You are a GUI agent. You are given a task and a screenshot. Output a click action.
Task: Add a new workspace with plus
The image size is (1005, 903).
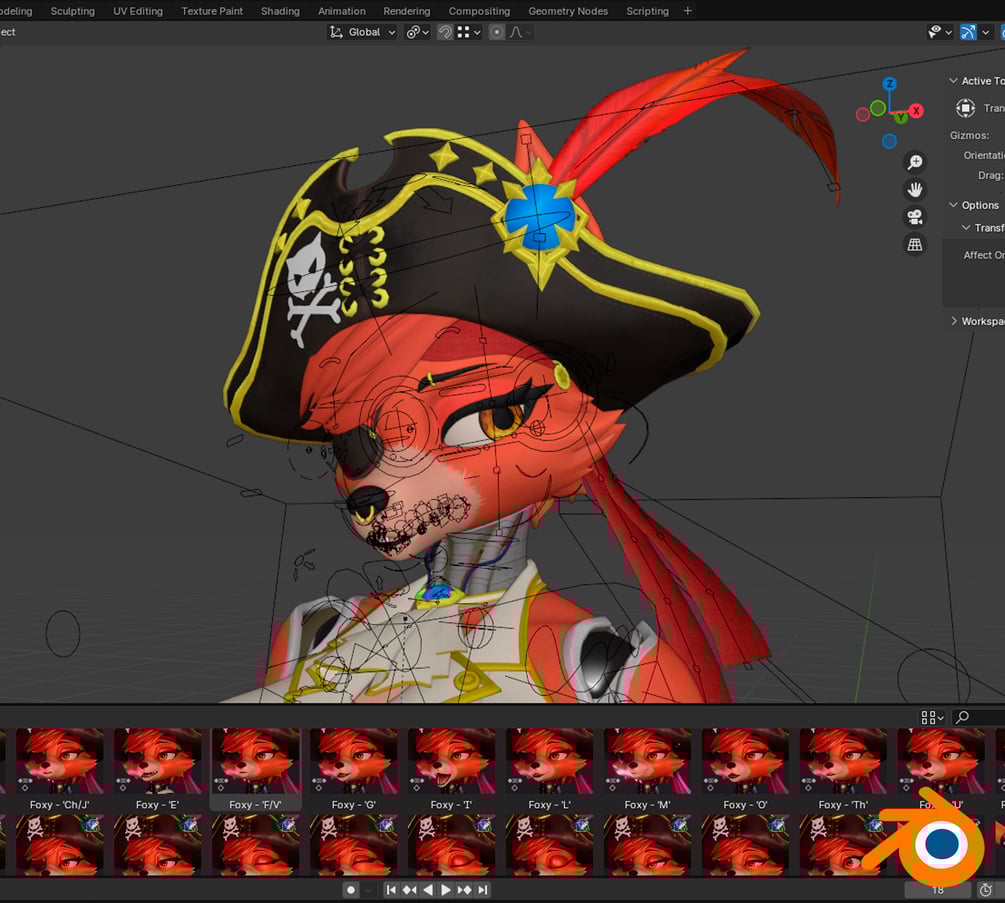coord(688,11)
